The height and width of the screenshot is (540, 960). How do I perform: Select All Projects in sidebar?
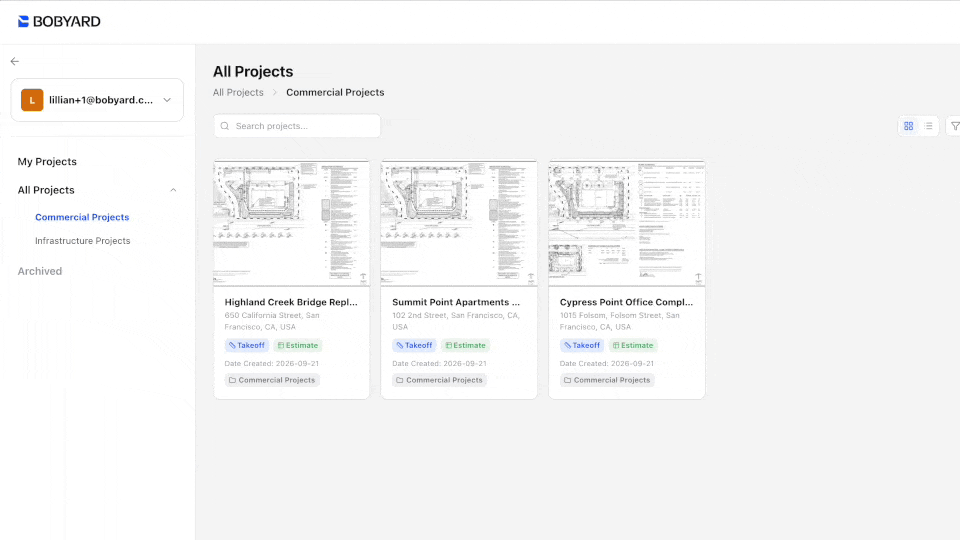(x=46, y=190)
